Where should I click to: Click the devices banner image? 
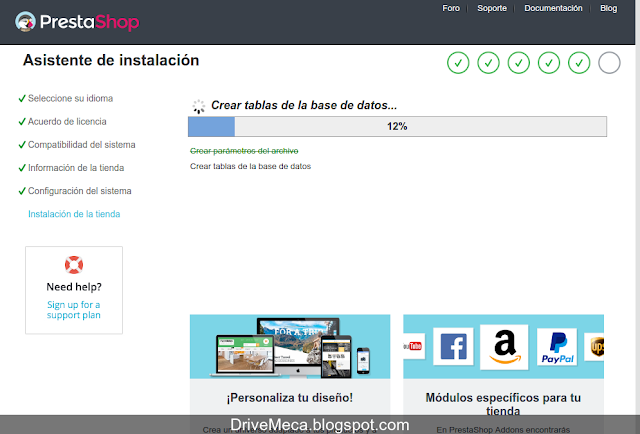pyautogui.click(x=290, y=347)
